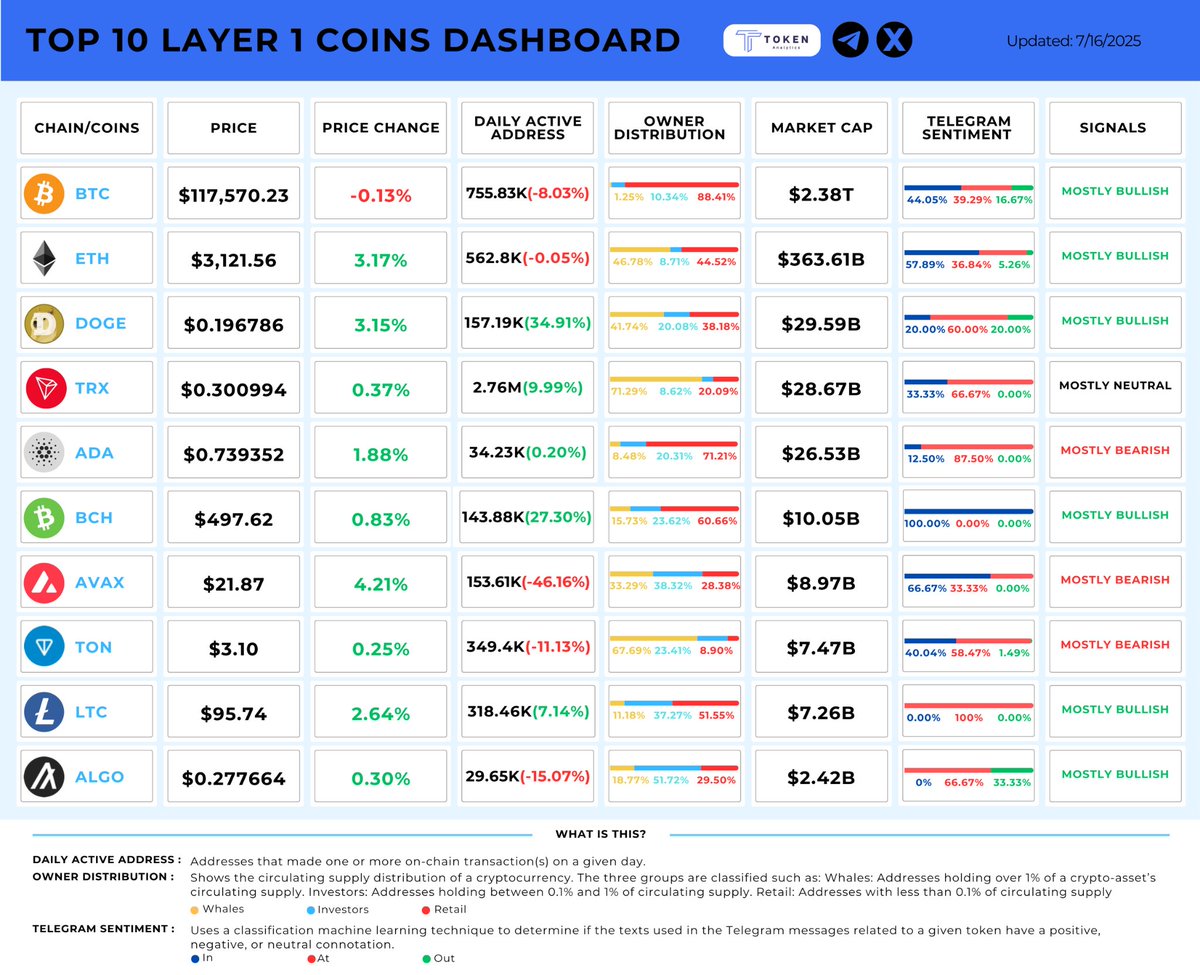The height and width of the screenshot is (975, 1200).
Task: Click AVAX price $21.87
Action: pyautogui.click(x=233, y=584)
